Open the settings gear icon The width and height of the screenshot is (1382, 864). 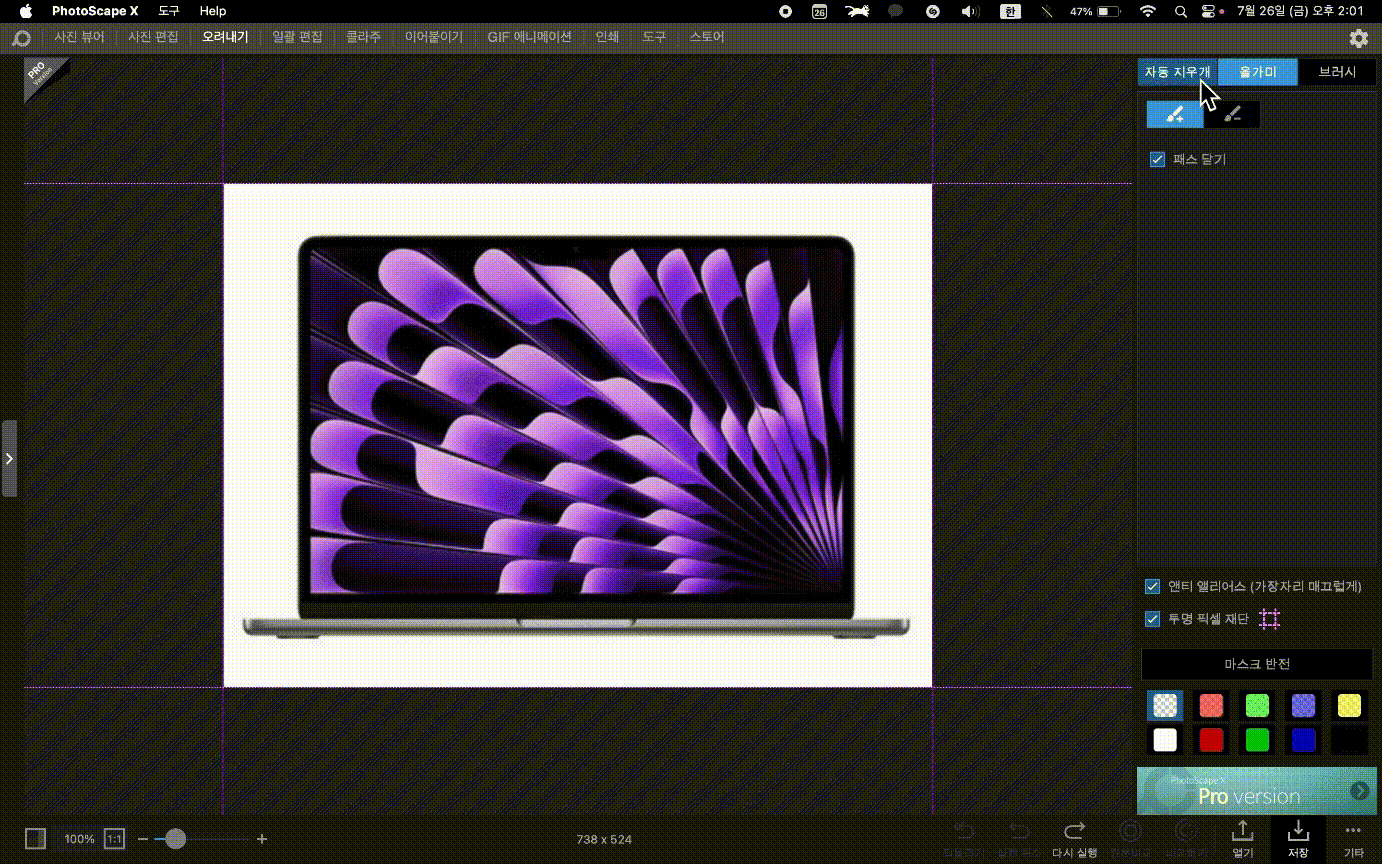coord(1358,38)
